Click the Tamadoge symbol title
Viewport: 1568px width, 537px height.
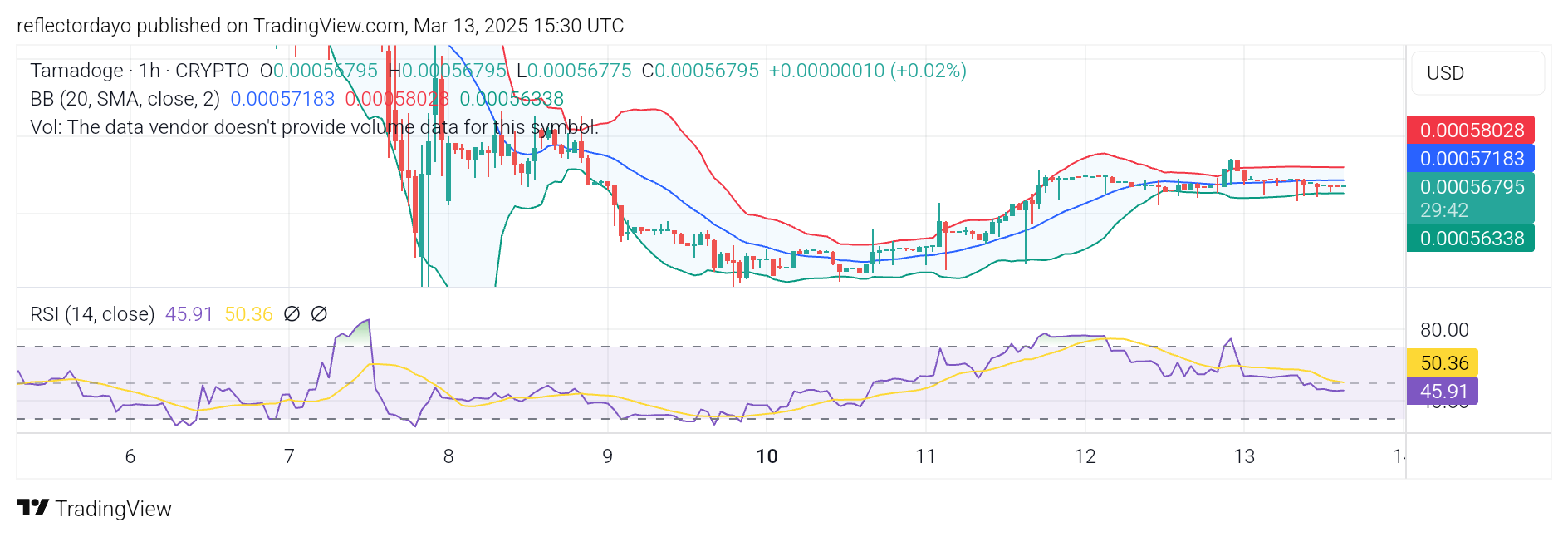76,71
